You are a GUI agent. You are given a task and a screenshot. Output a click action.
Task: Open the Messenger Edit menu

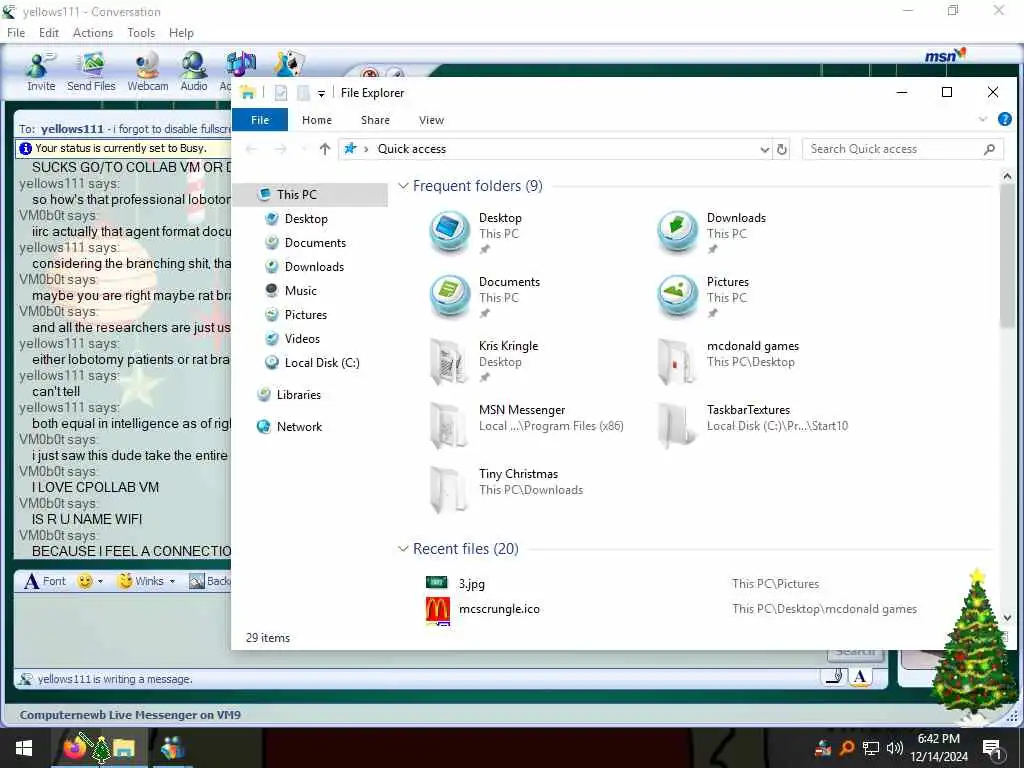(x=49, y=33)
